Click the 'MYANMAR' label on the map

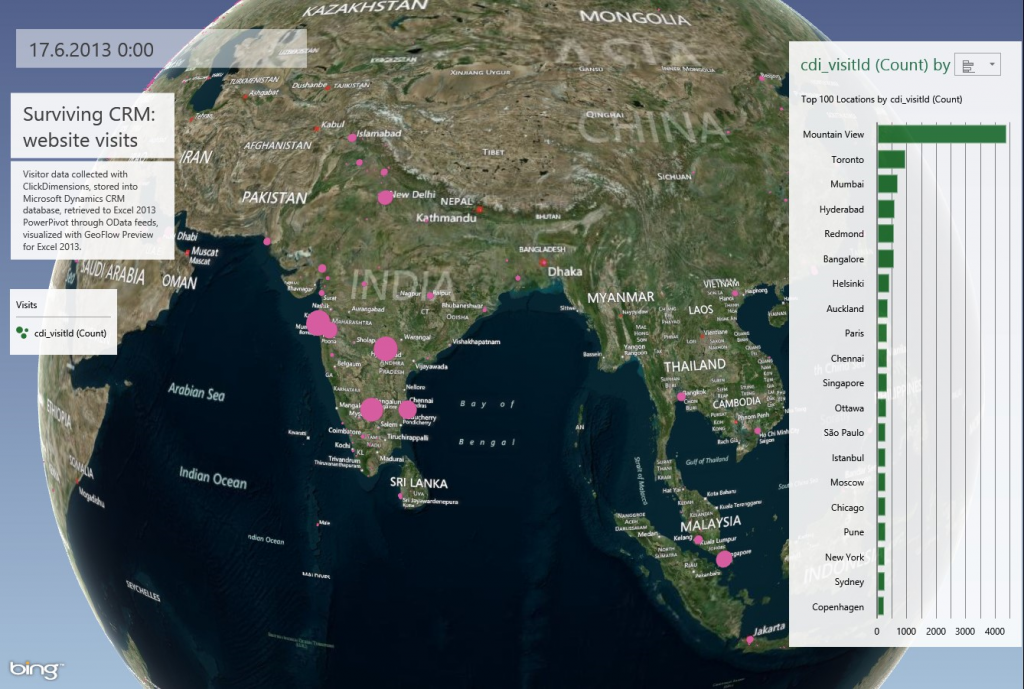(x=620, y=298)
